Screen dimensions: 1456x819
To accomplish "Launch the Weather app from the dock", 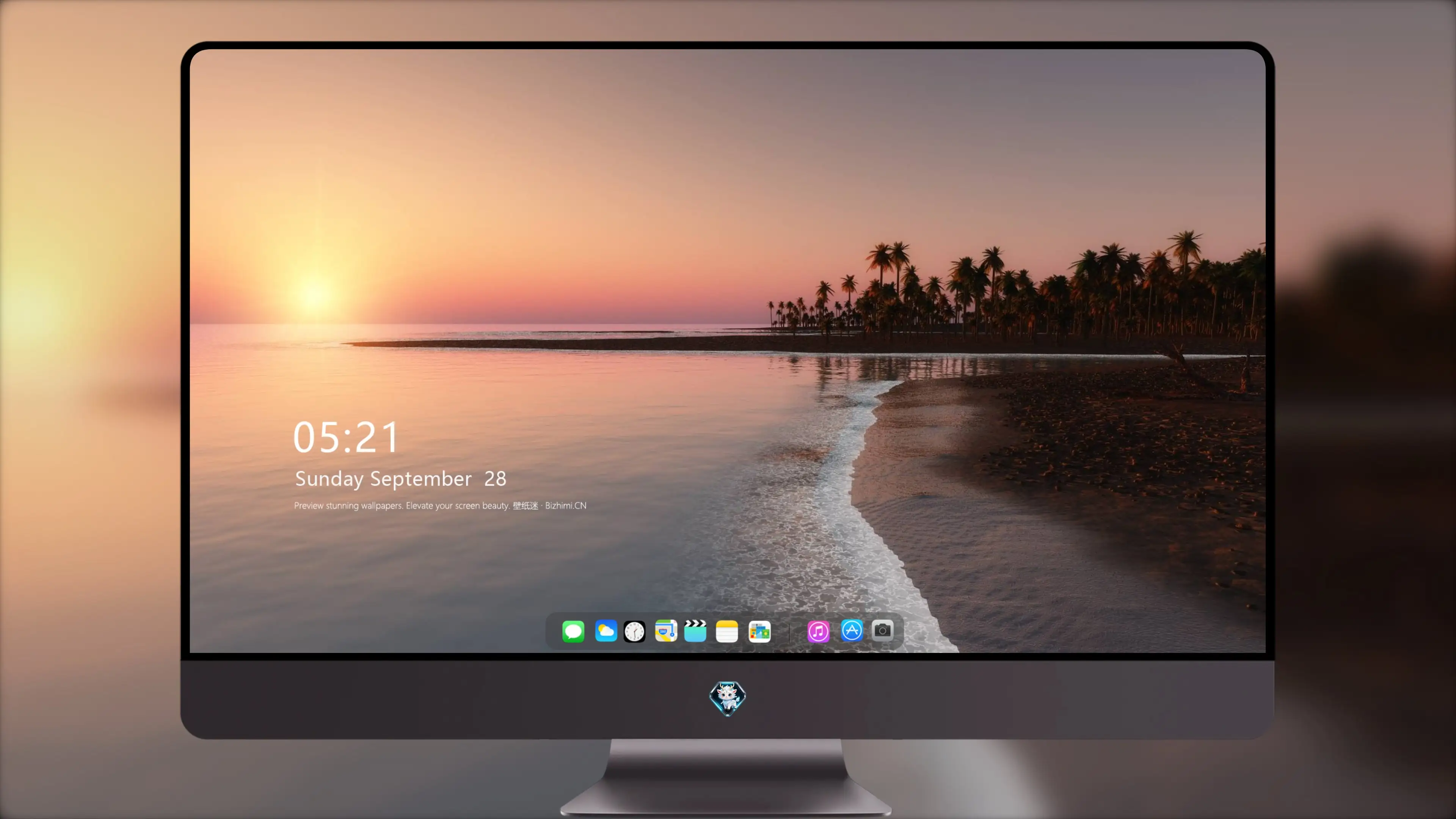I will (606, 631).
